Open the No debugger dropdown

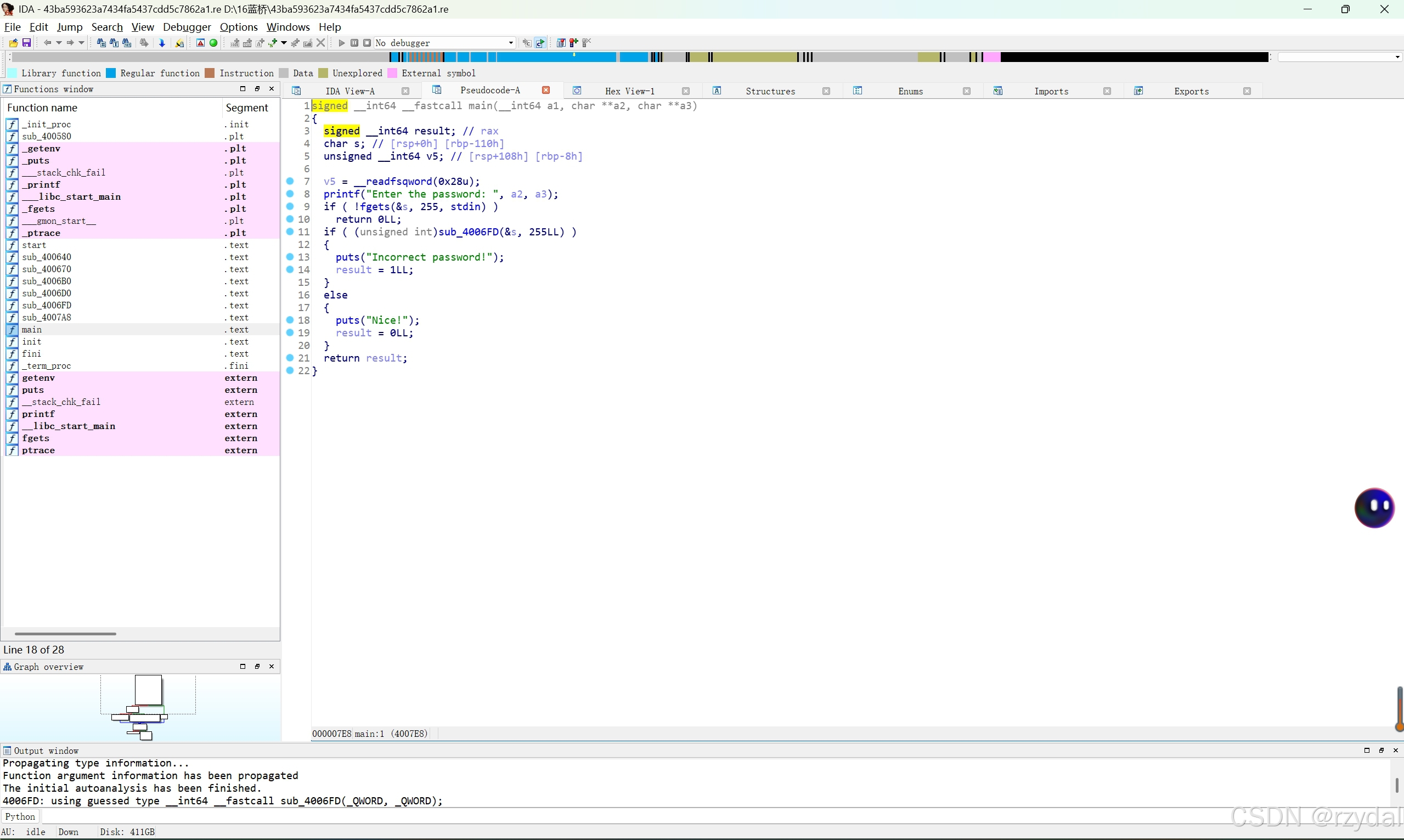click(x=510, y=43)
